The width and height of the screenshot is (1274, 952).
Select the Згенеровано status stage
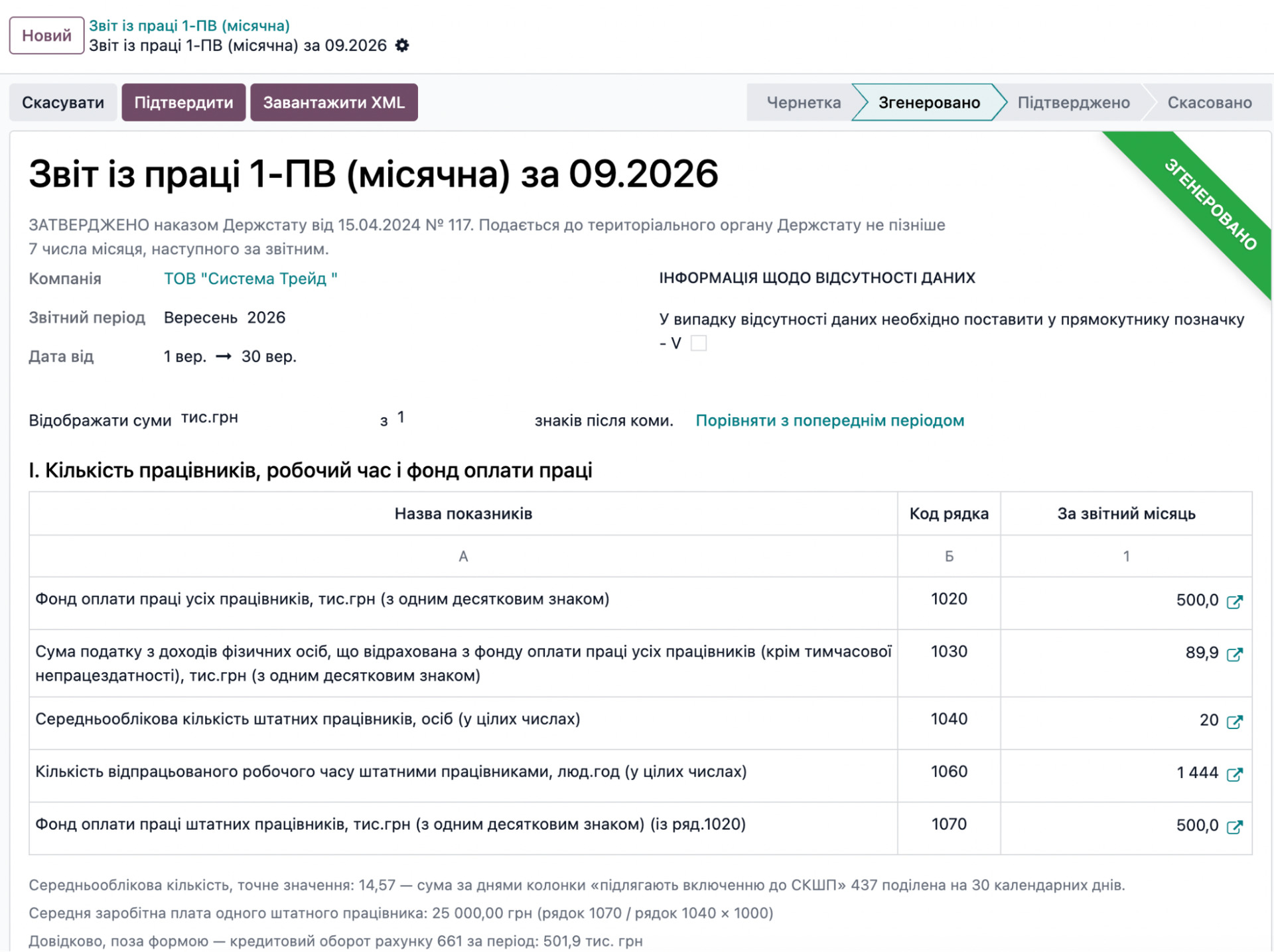(929, 102)
